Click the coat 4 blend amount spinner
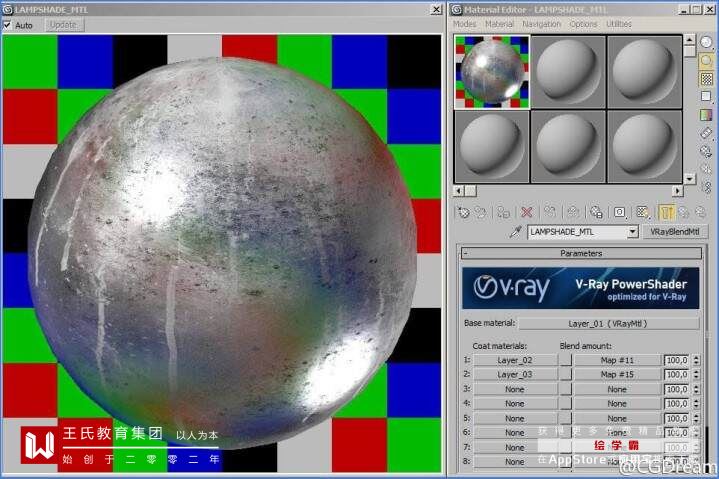719x479 pixels. 696,403
